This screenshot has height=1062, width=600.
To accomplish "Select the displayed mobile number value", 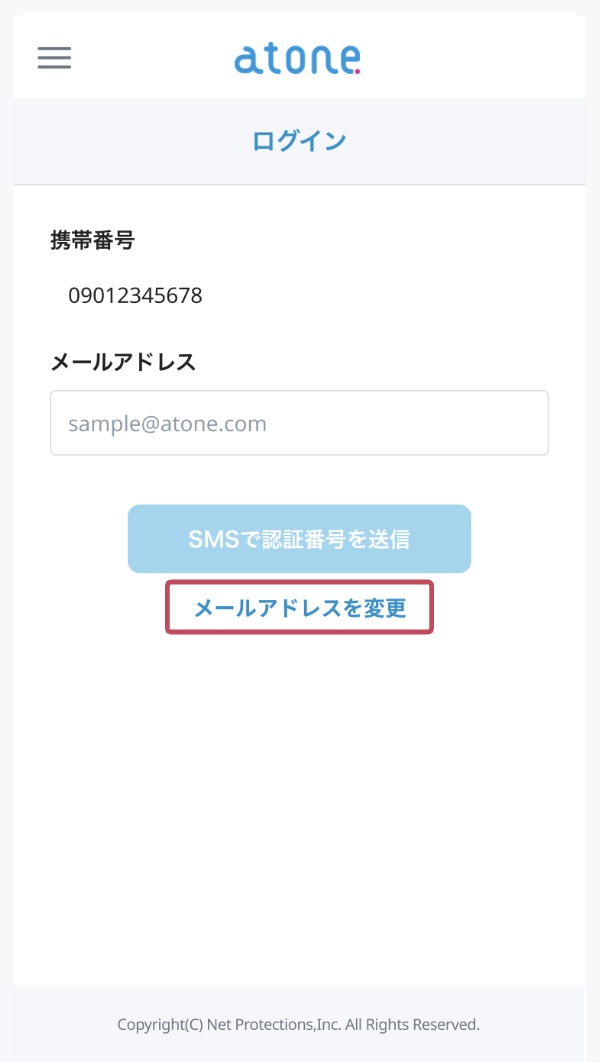I will pos(135,296).
